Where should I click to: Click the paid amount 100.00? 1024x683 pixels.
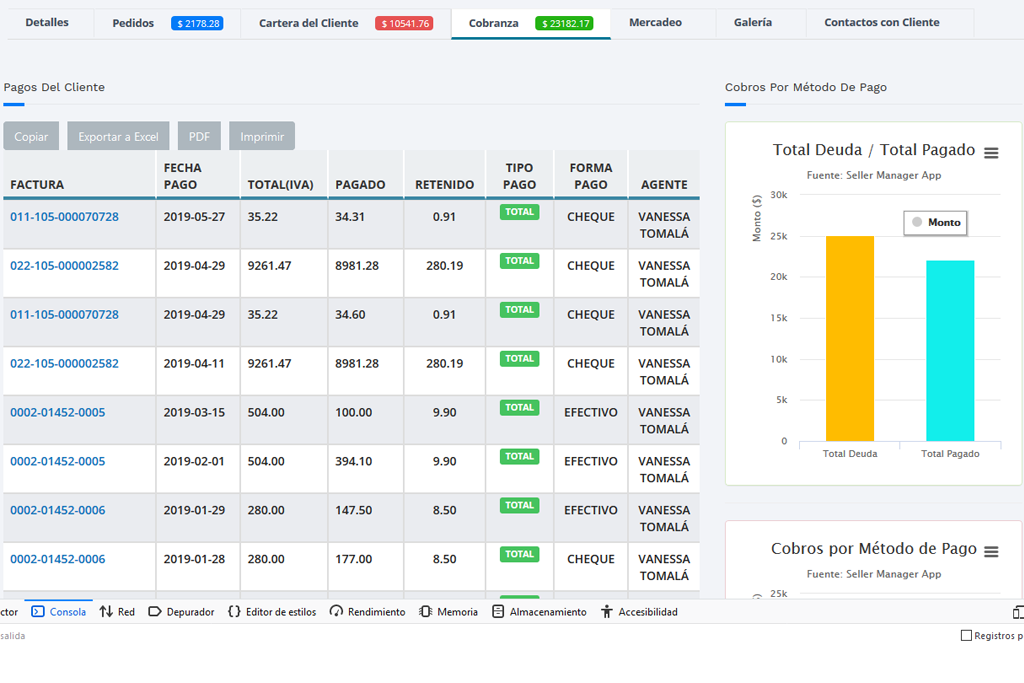[353, 413]
